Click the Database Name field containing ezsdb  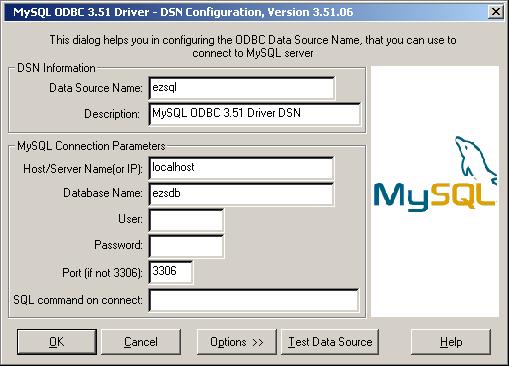(241, 194)
